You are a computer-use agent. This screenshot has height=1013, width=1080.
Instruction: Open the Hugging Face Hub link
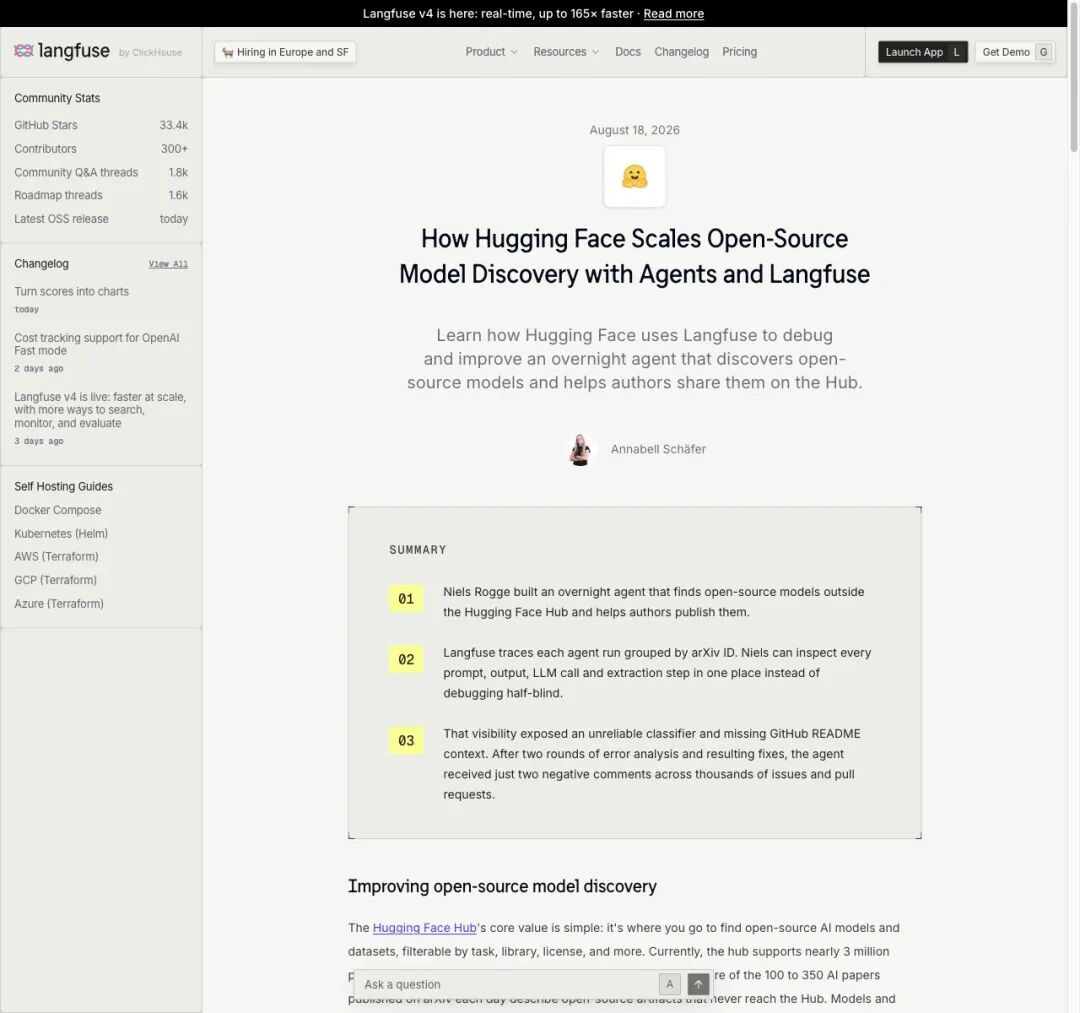(424, 928)
